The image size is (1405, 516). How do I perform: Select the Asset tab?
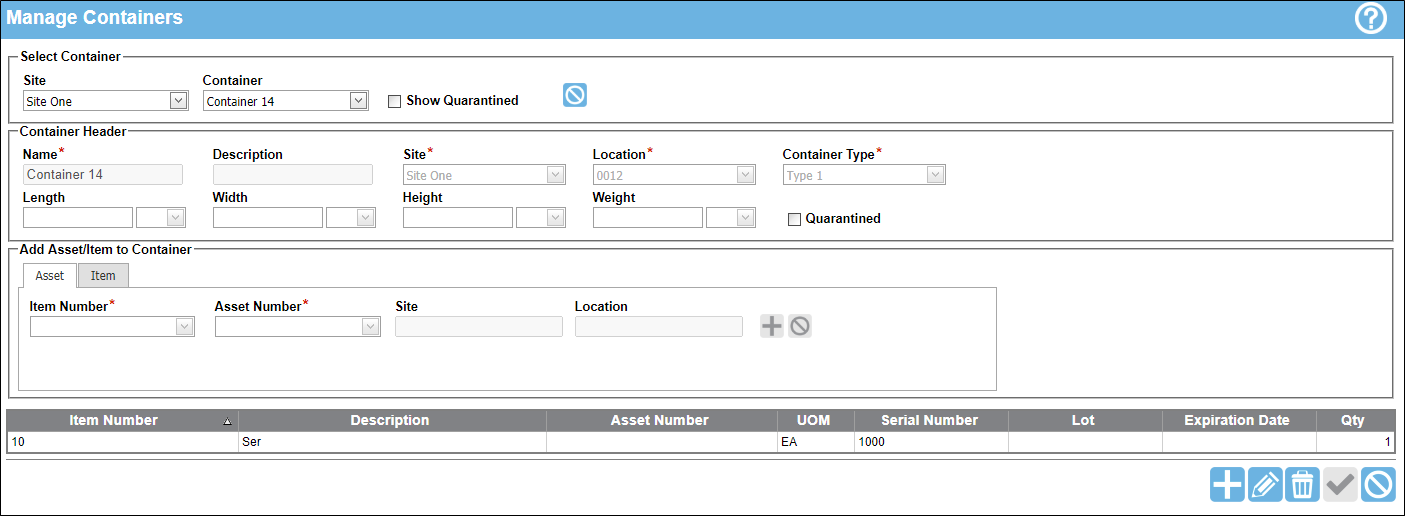(50, 275)
